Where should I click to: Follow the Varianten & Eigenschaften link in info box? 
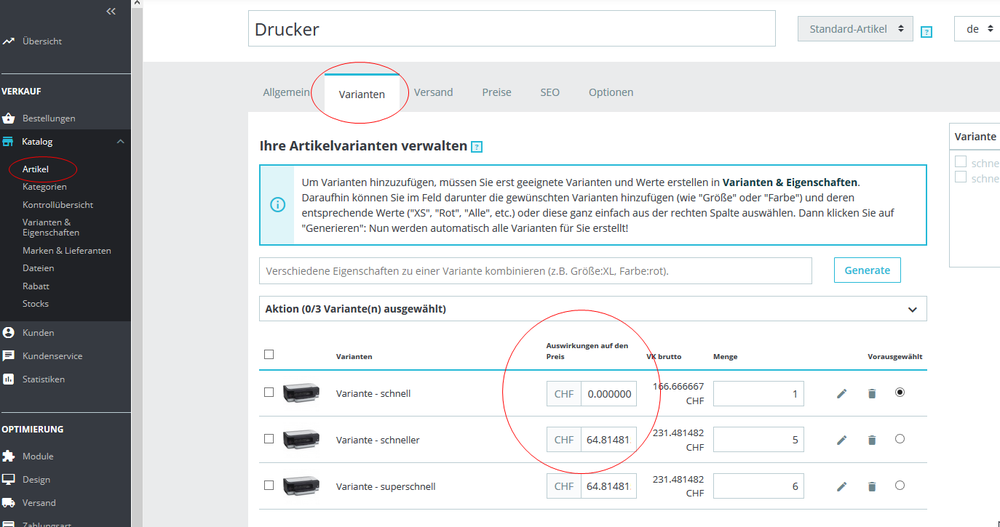[790, 182]
